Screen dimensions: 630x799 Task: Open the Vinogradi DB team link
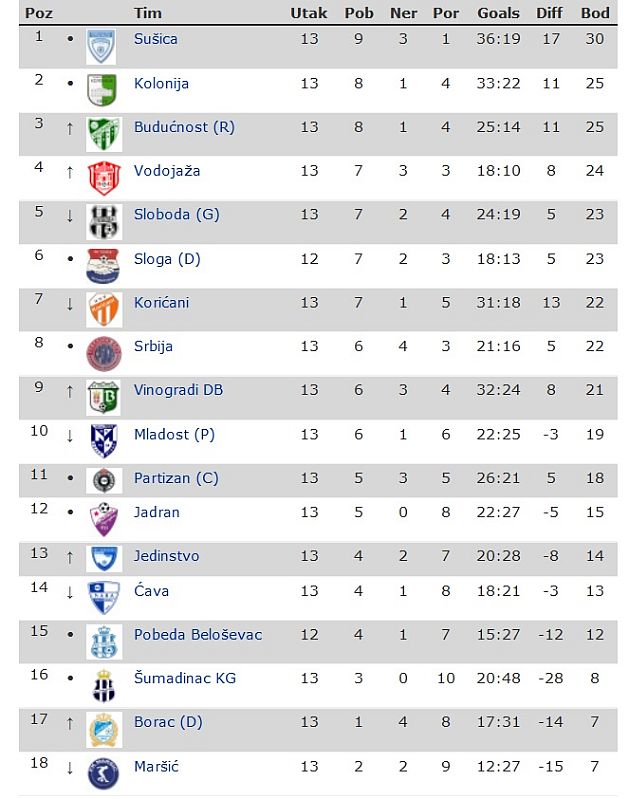178,390
